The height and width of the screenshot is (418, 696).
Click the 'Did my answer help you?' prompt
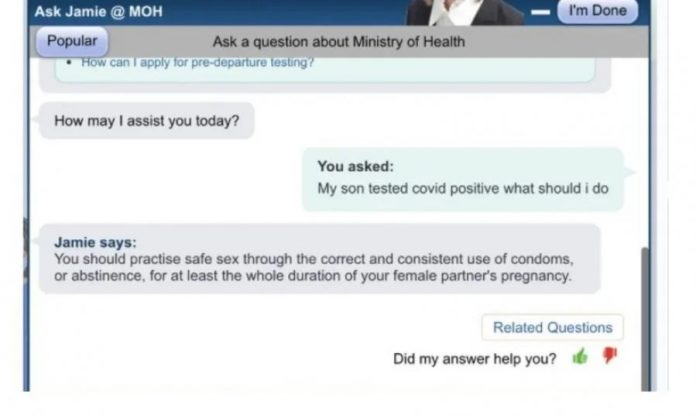[x=475, y=358]
